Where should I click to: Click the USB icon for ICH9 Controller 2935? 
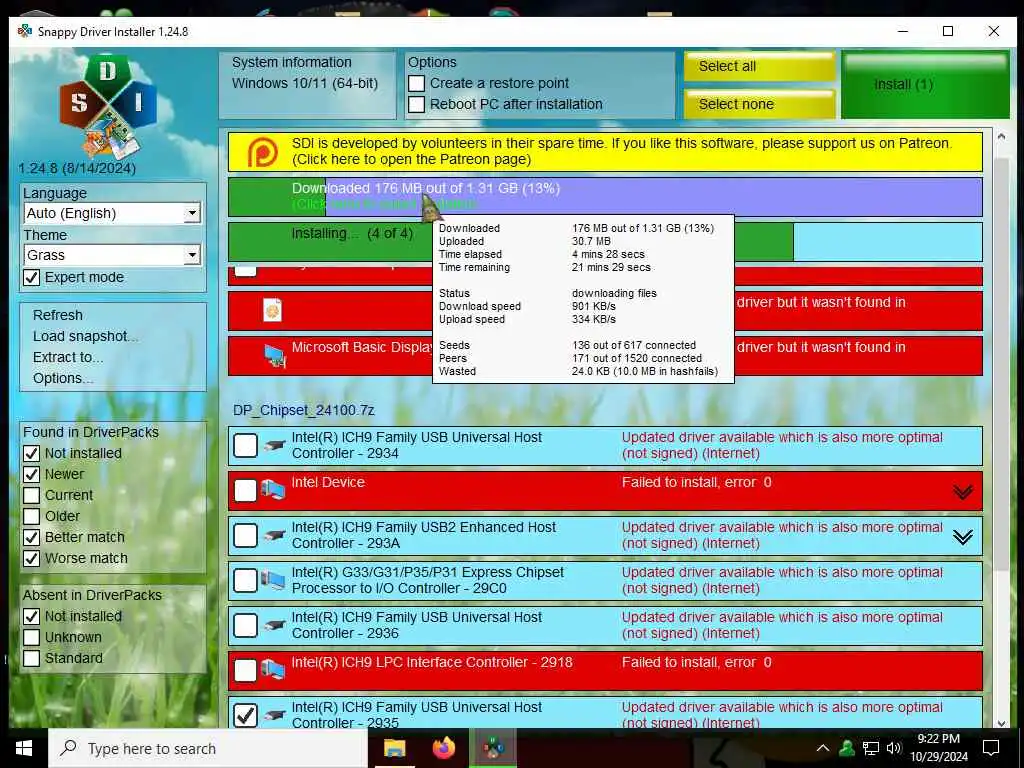(274, 716)
